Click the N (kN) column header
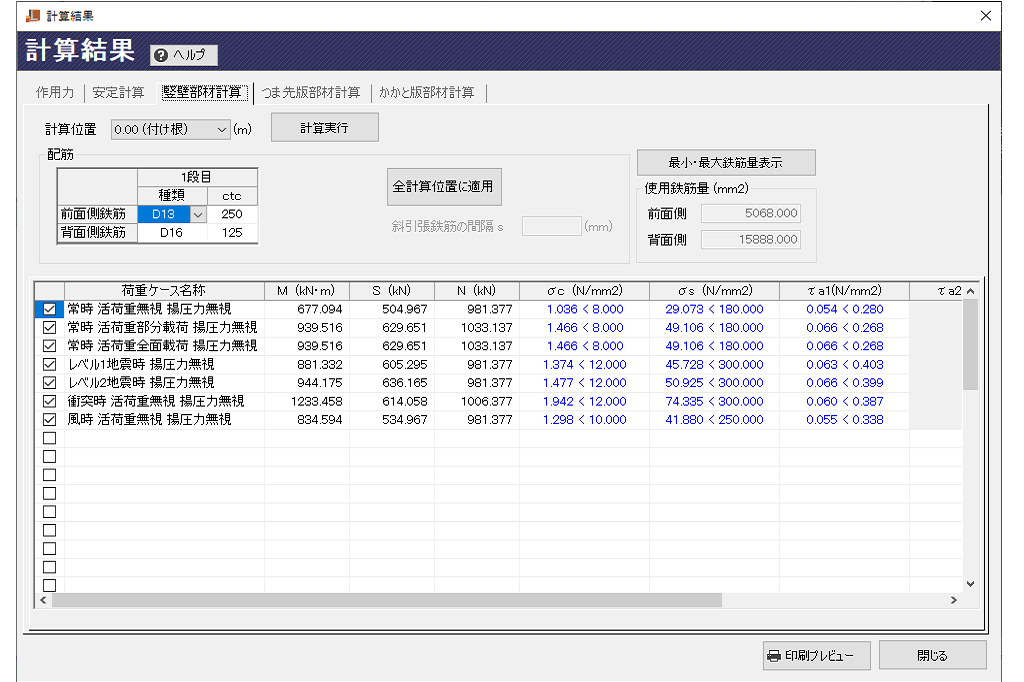This screenshot has width=1024, height=682. tap(477, 291)
